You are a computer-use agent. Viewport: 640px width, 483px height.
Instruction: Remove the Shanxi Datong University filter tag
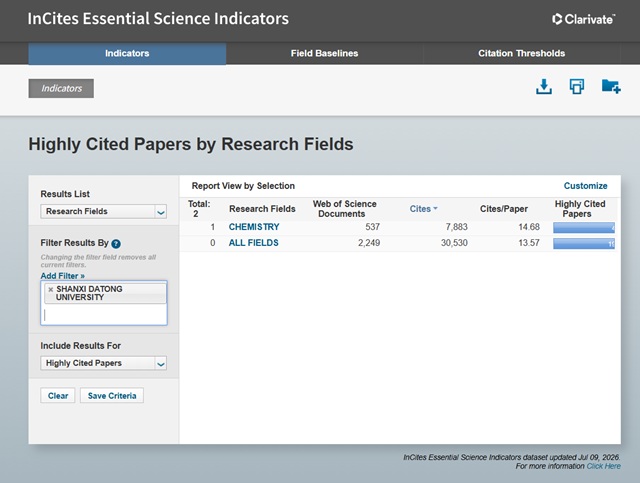pos(51,289)
